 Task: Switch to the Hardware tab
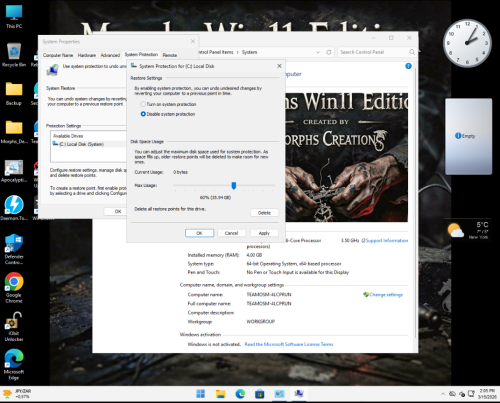tap(87, 55)
